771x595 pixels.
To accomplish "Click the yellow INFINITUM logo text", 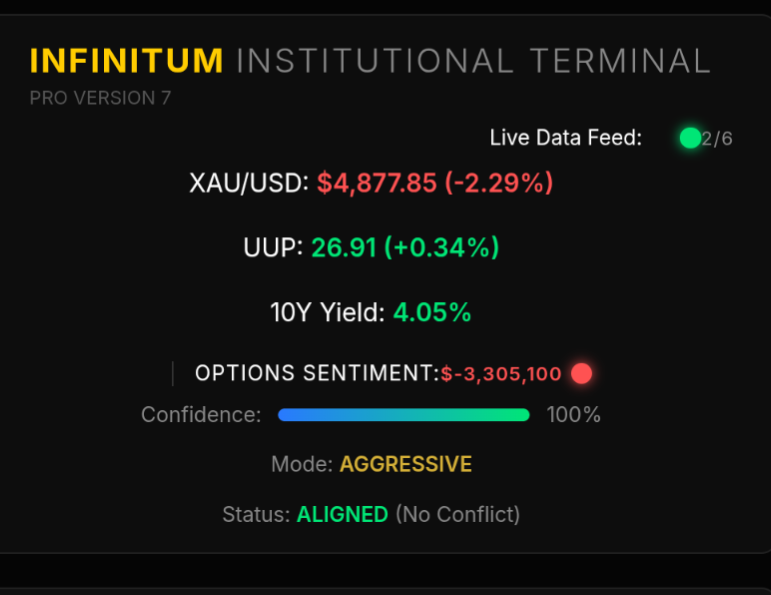I will pyautogui.click(x=127, y=61).
